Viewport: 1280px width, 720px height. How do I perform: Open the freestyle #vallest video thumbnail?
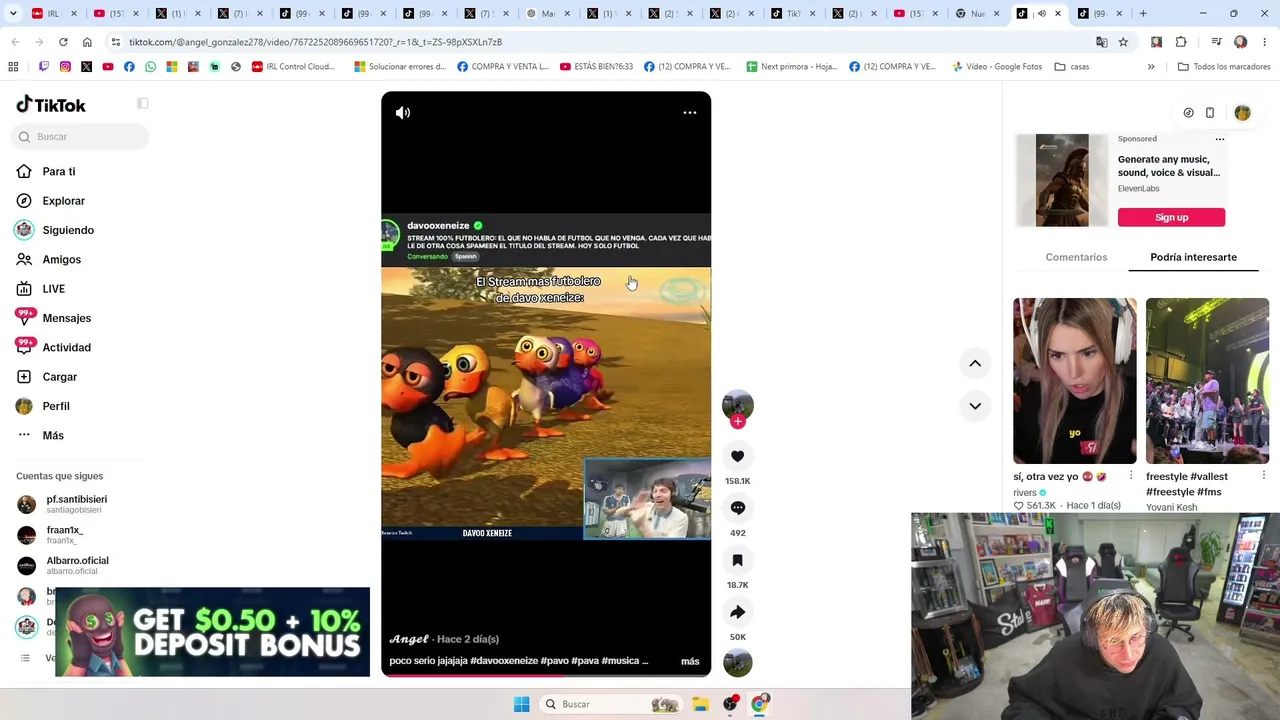[x=1207, y=381]
